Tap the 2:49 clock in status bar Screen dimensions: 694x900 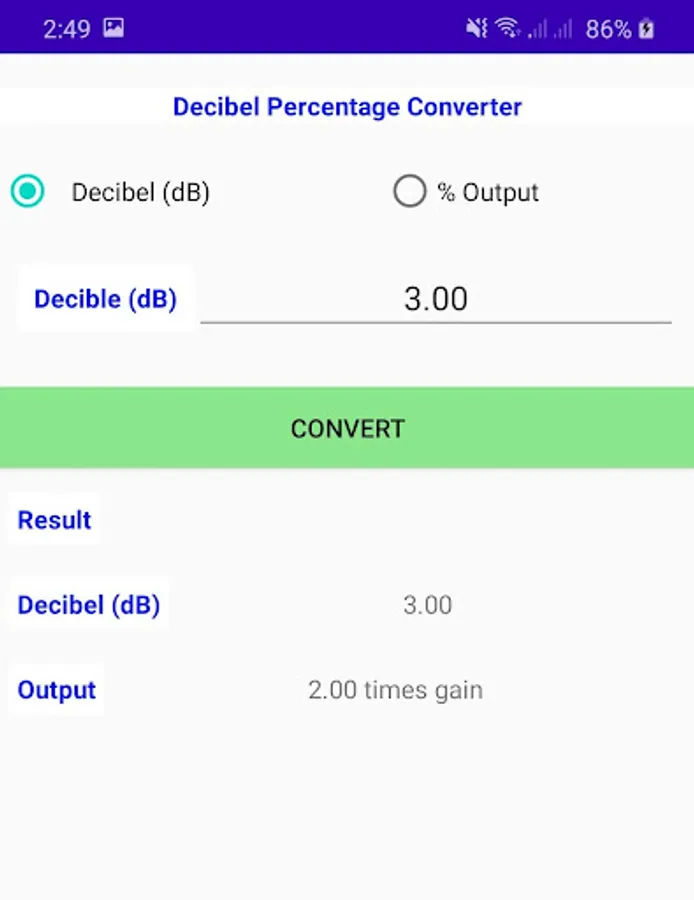coord(66,29)
